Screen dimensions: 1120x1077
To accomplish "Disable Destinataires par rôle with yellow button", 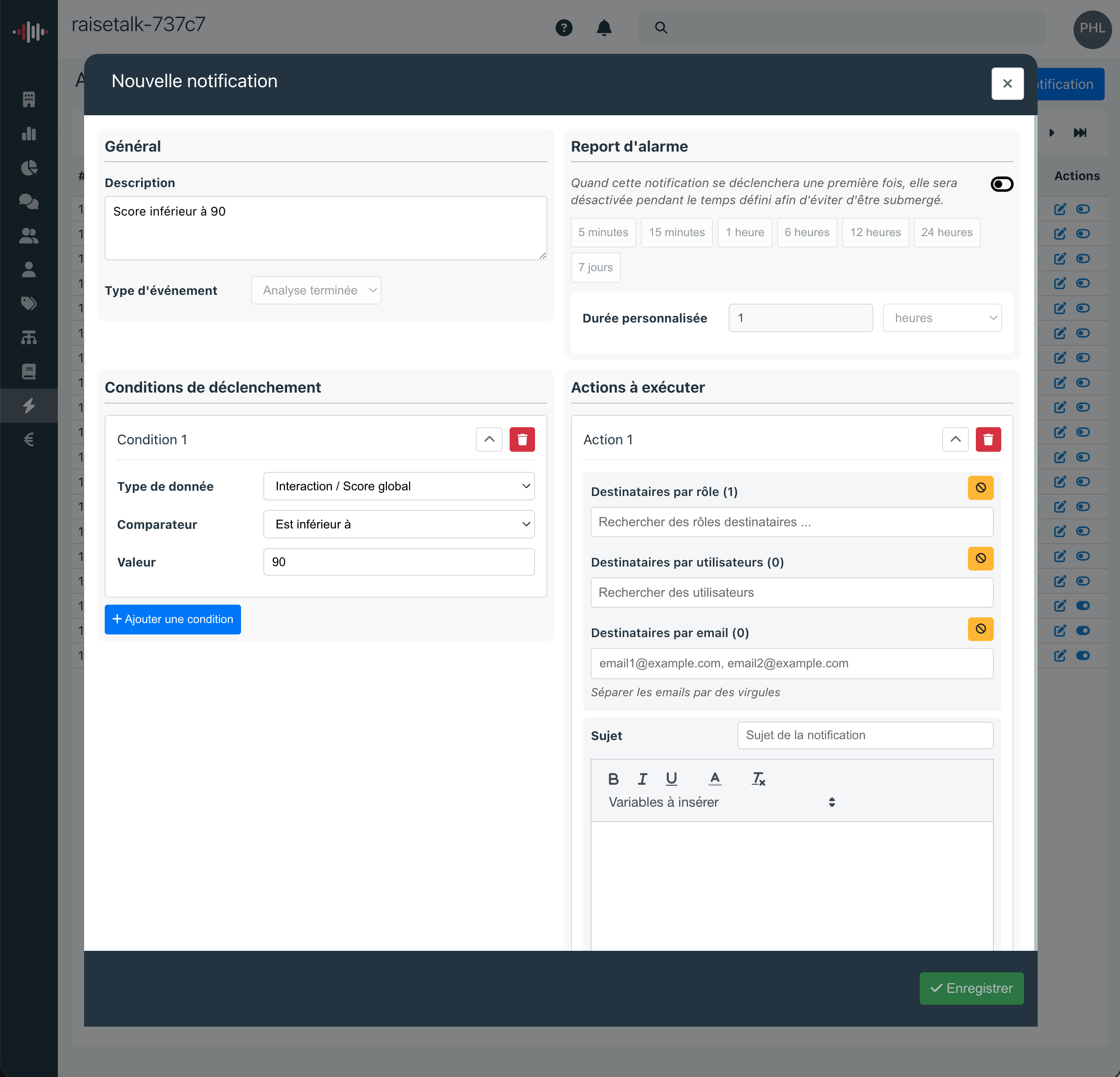I will click(x=981, y=487).
